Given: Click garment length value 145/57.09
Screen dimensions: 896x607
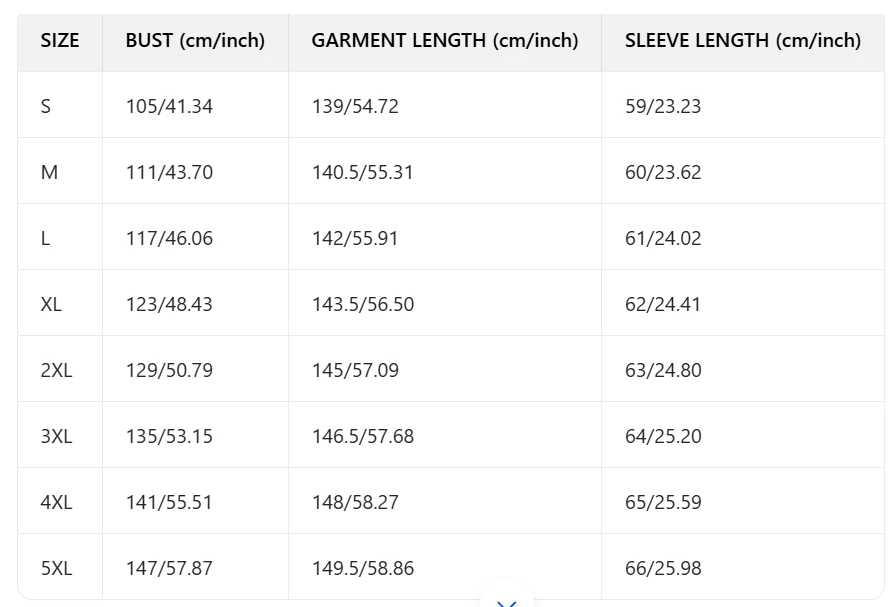Looking at the screenshot, I should [x=355, y=370].
